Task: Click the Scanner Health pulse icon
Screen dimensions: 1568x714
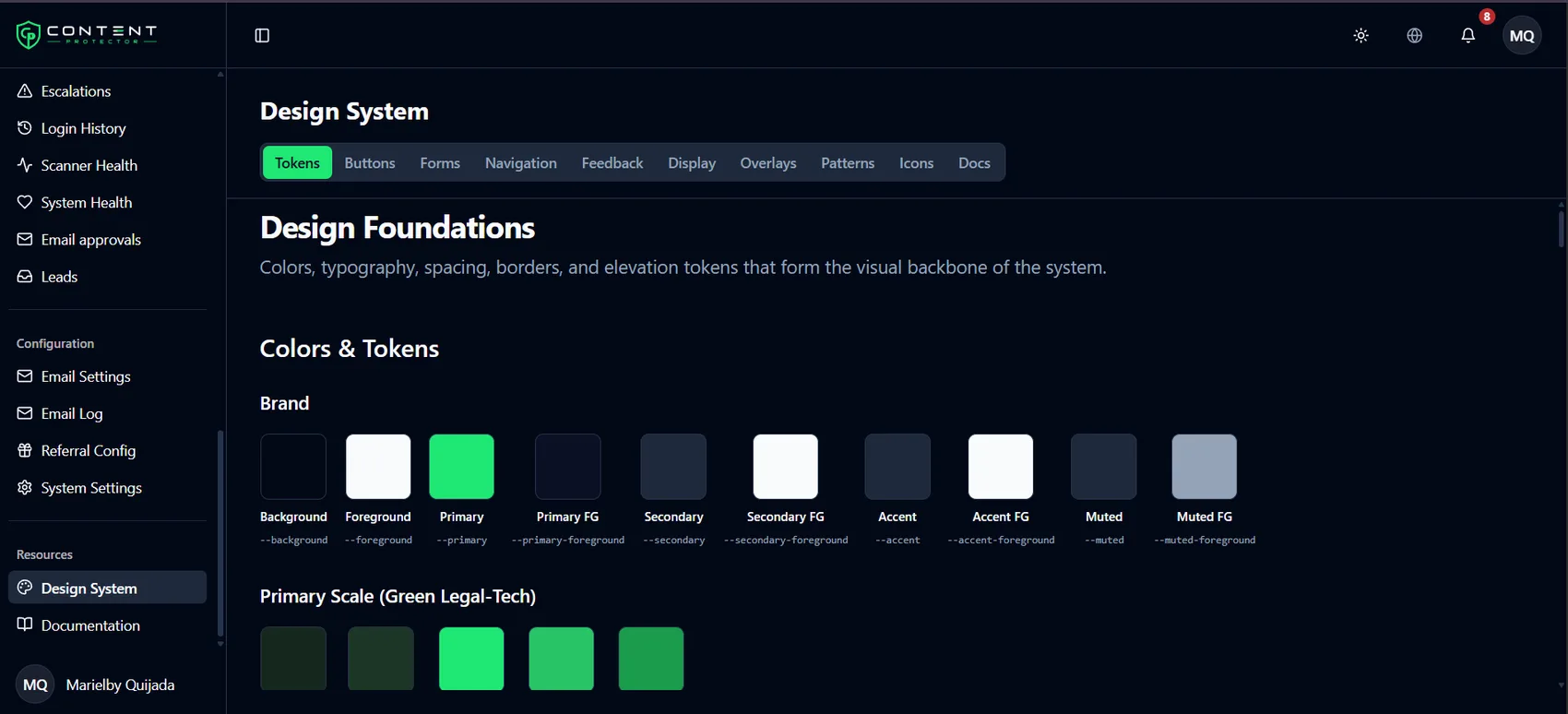Action: (x=25, y=165)
